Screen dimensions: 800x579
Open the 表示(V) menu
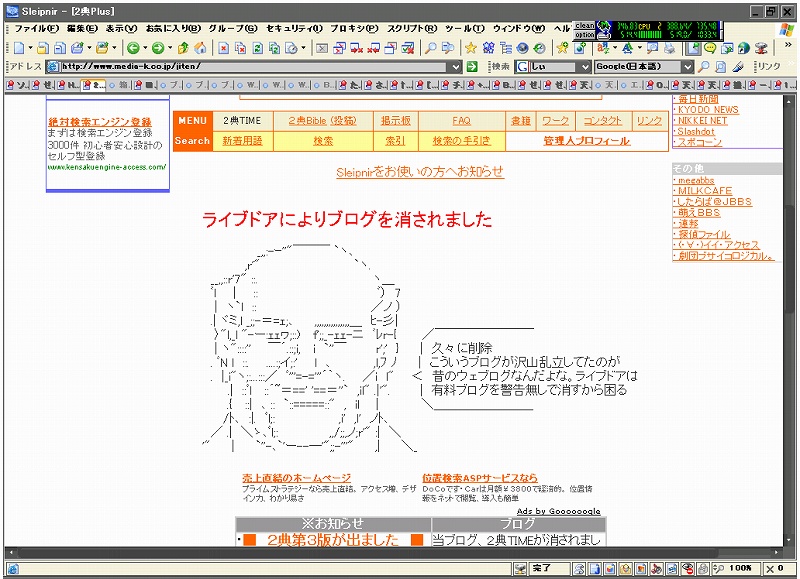121,29
